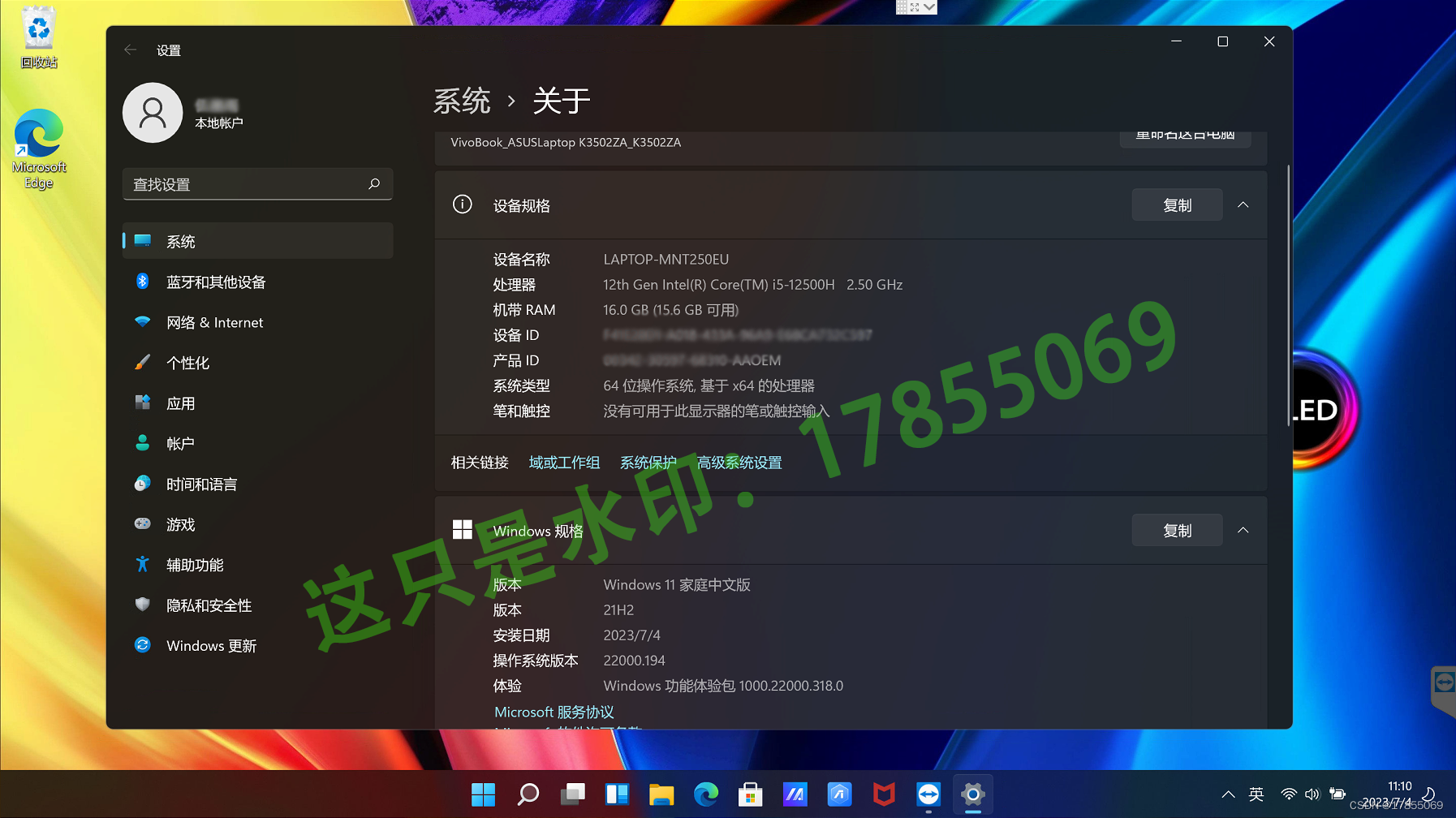Open TeamViewer from the taskbar
This screenshot has width=1456, height=818.
pos(928,794)
